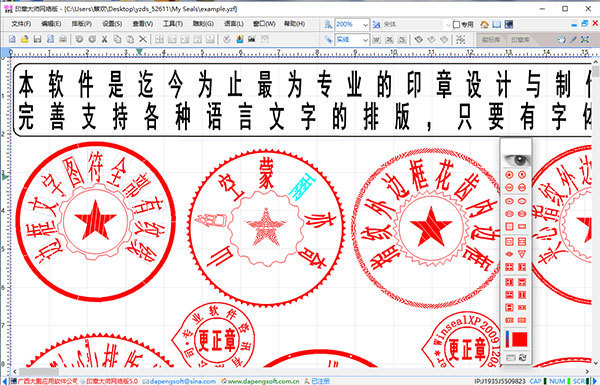Click the copy icon
The image size is (600, 385).
[x=117, y=39]
